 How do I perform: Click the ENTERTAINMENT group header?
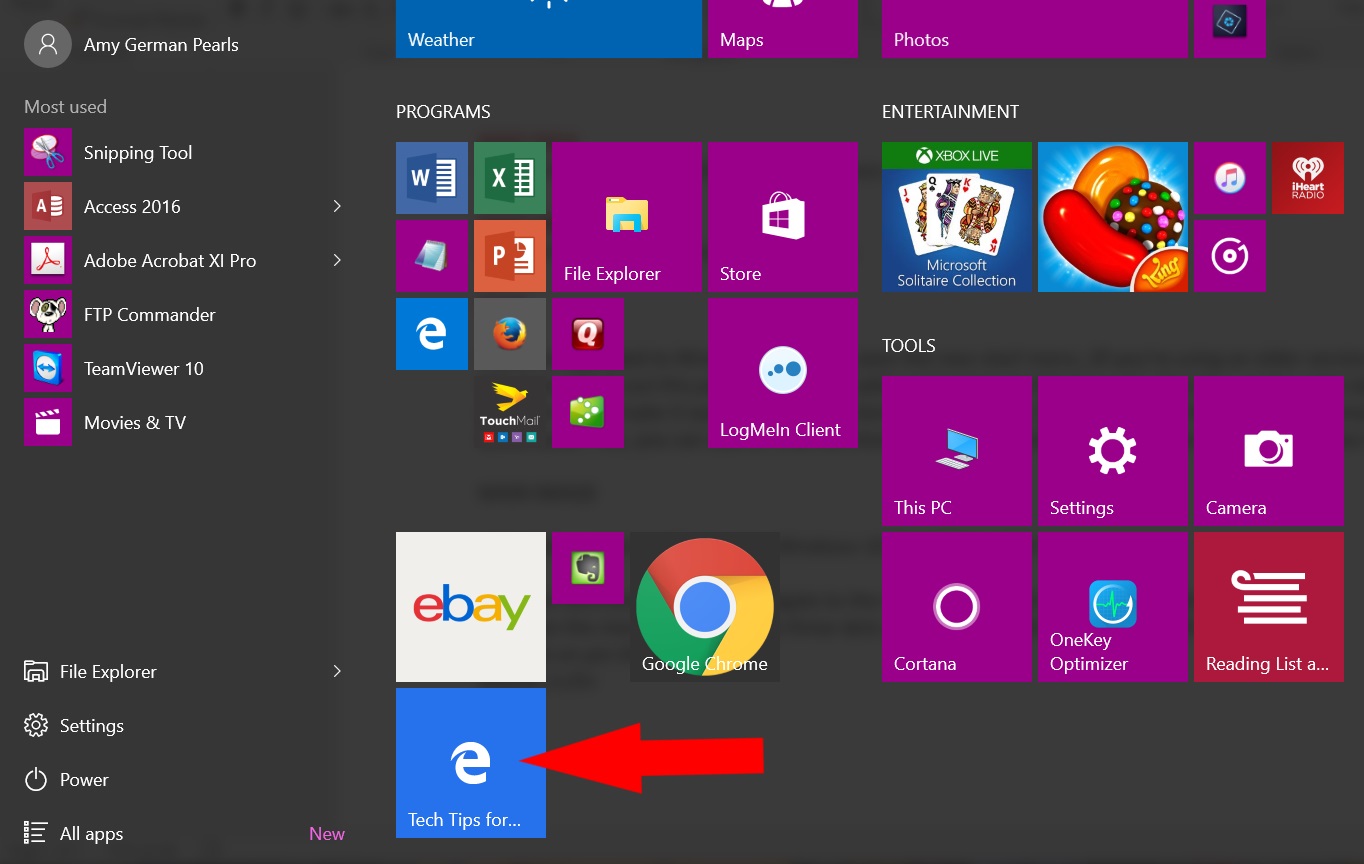pyautogui.click(x=950, y=112)
